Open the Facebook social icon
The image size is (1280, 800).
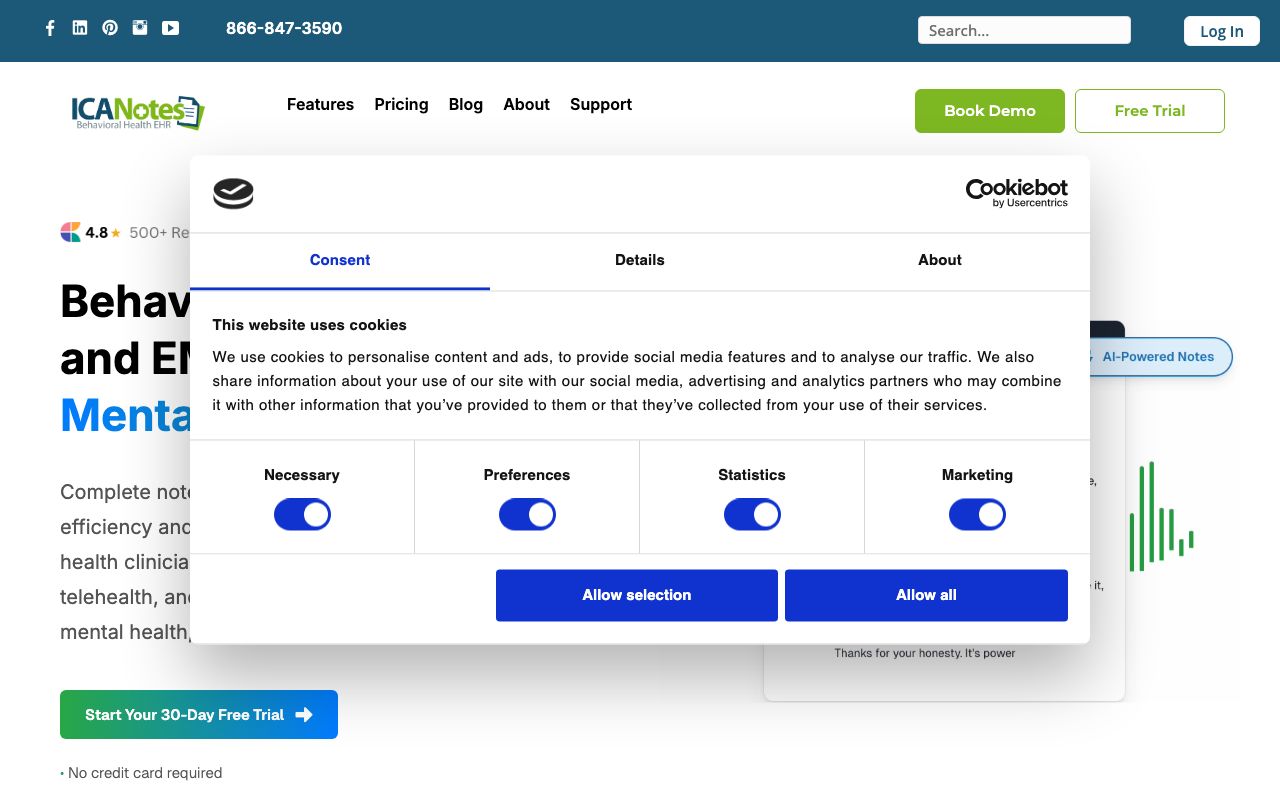pyautogui.click(x=50, y=28)
